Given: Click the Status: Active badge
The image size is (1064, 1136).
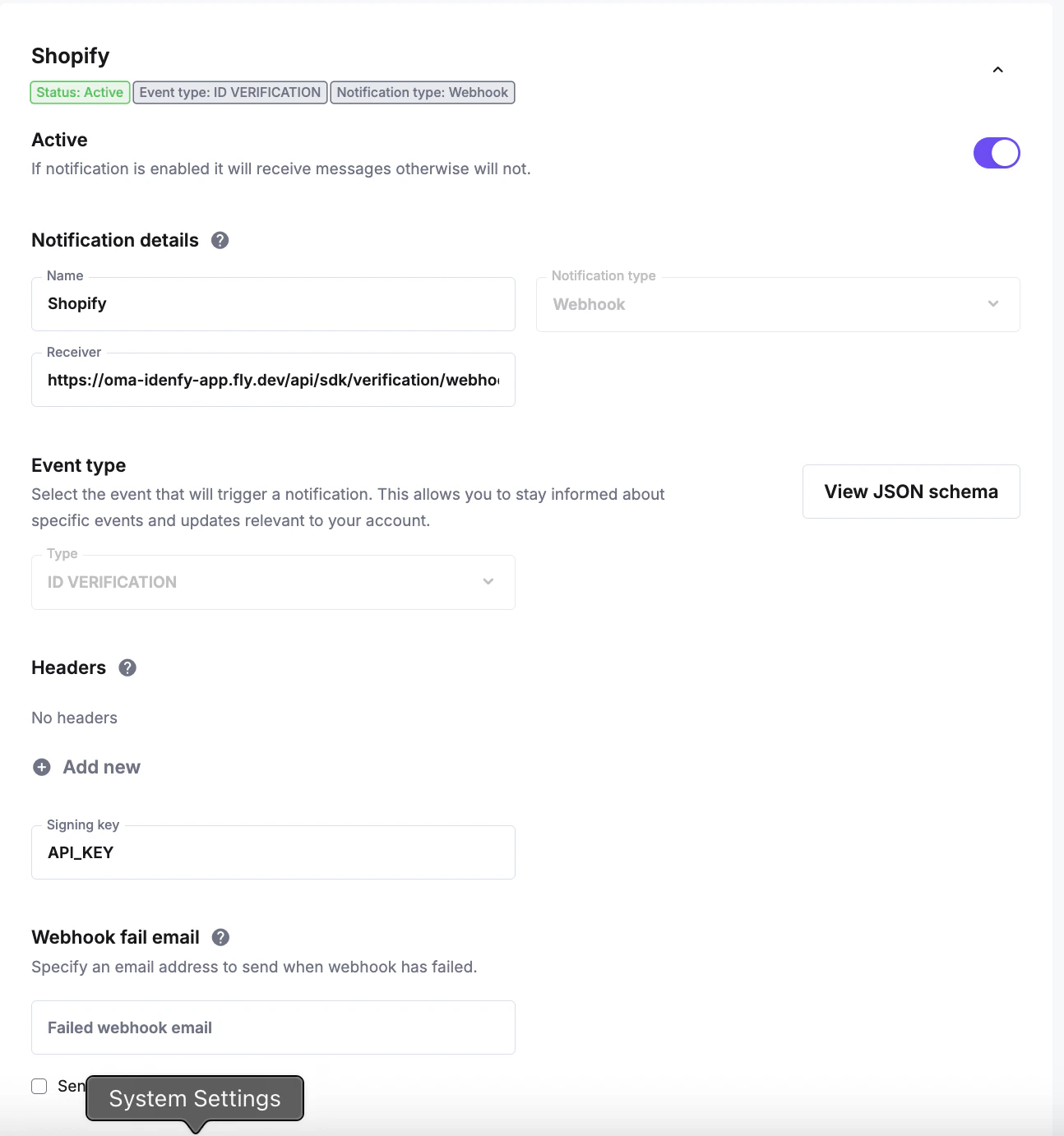Looking at the screenshot, I should 79,92.
